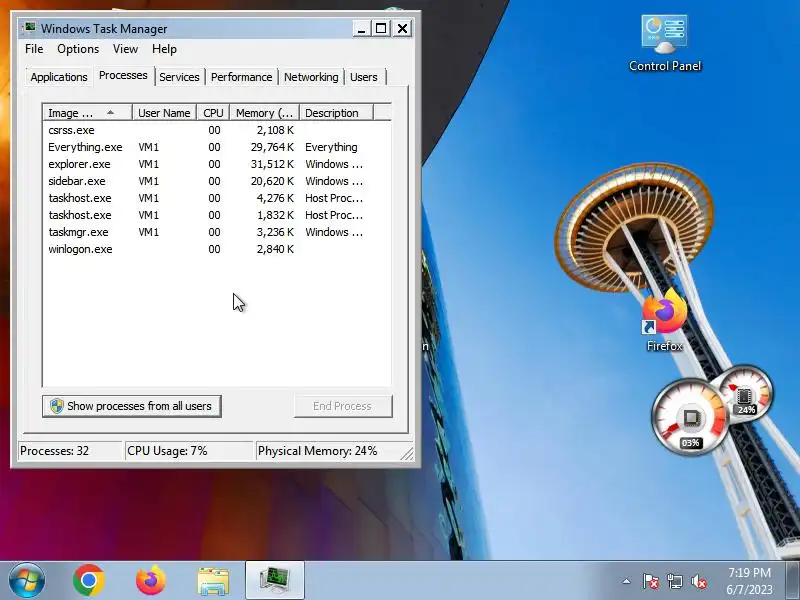Close the Task Manager window
The width and height of the screenshot is (800, 600).
[x=403, y=29]
